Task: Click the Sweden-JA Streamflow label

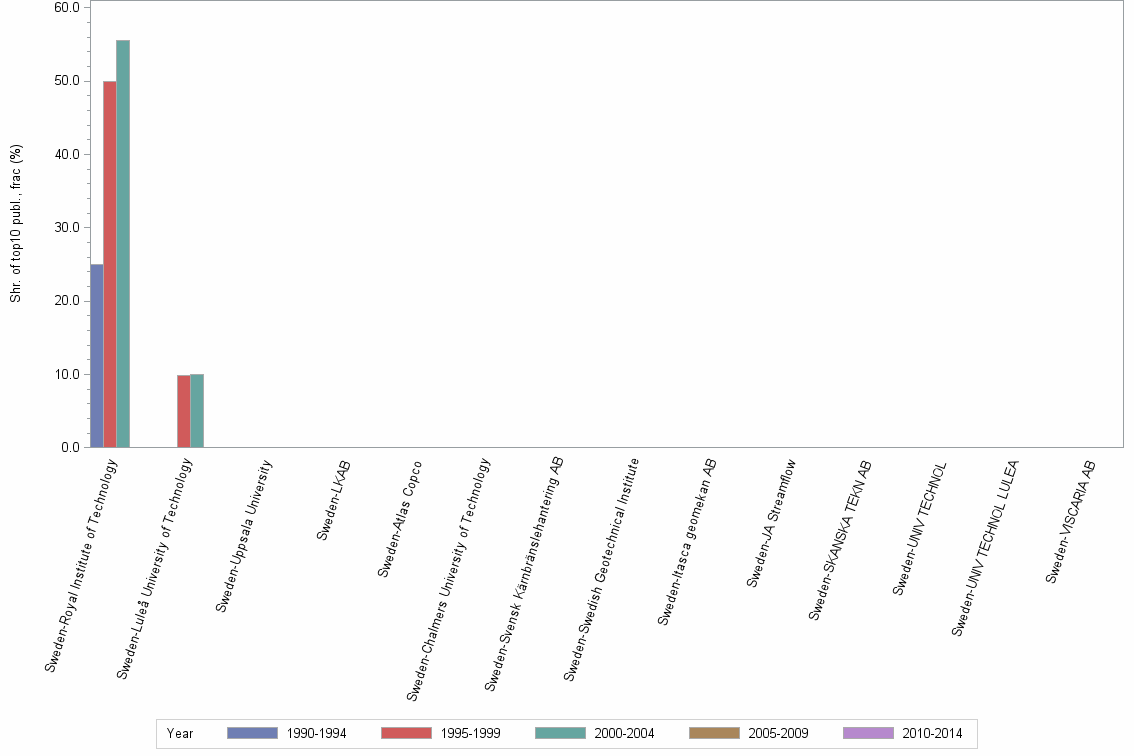Action: (x=774, y=520)
